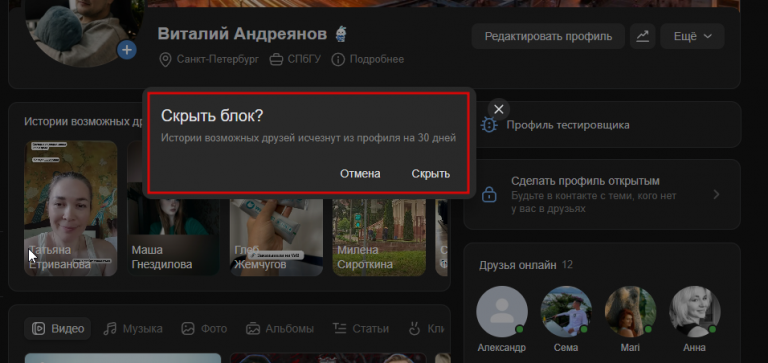Viewport: 768px width, 363px height.
Task: Open the Сделать профиль открытым option
Action: pyautogui.click(x=602, y=194)
